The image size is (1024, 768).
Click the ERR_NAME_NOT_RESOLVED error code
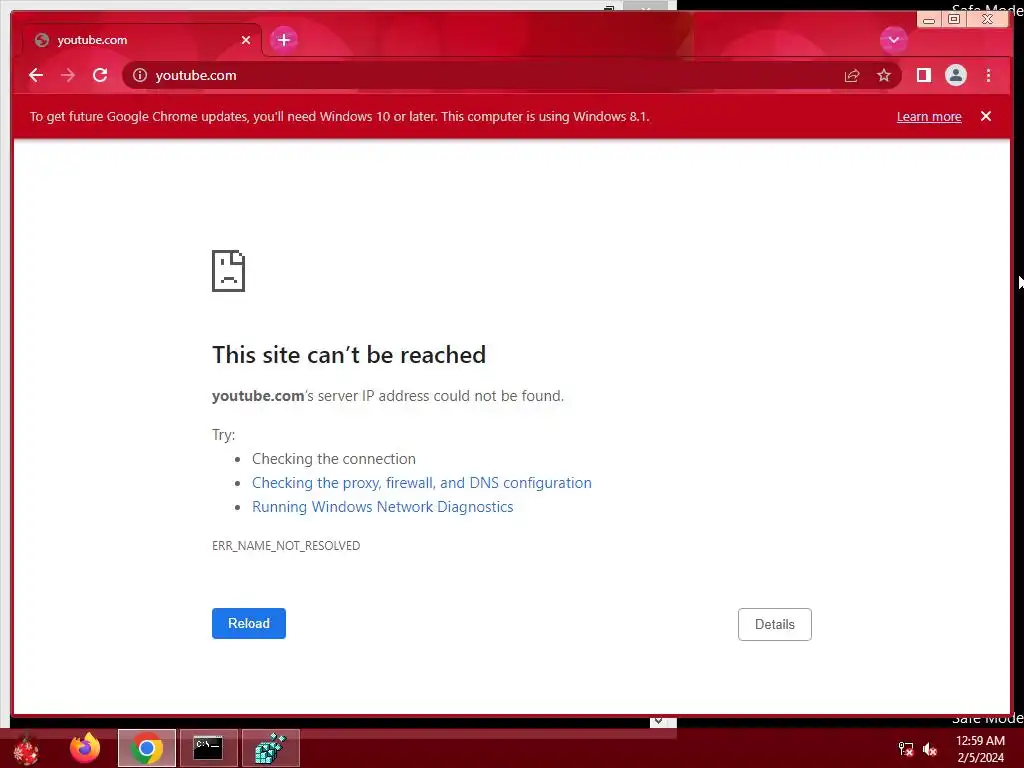286,545
